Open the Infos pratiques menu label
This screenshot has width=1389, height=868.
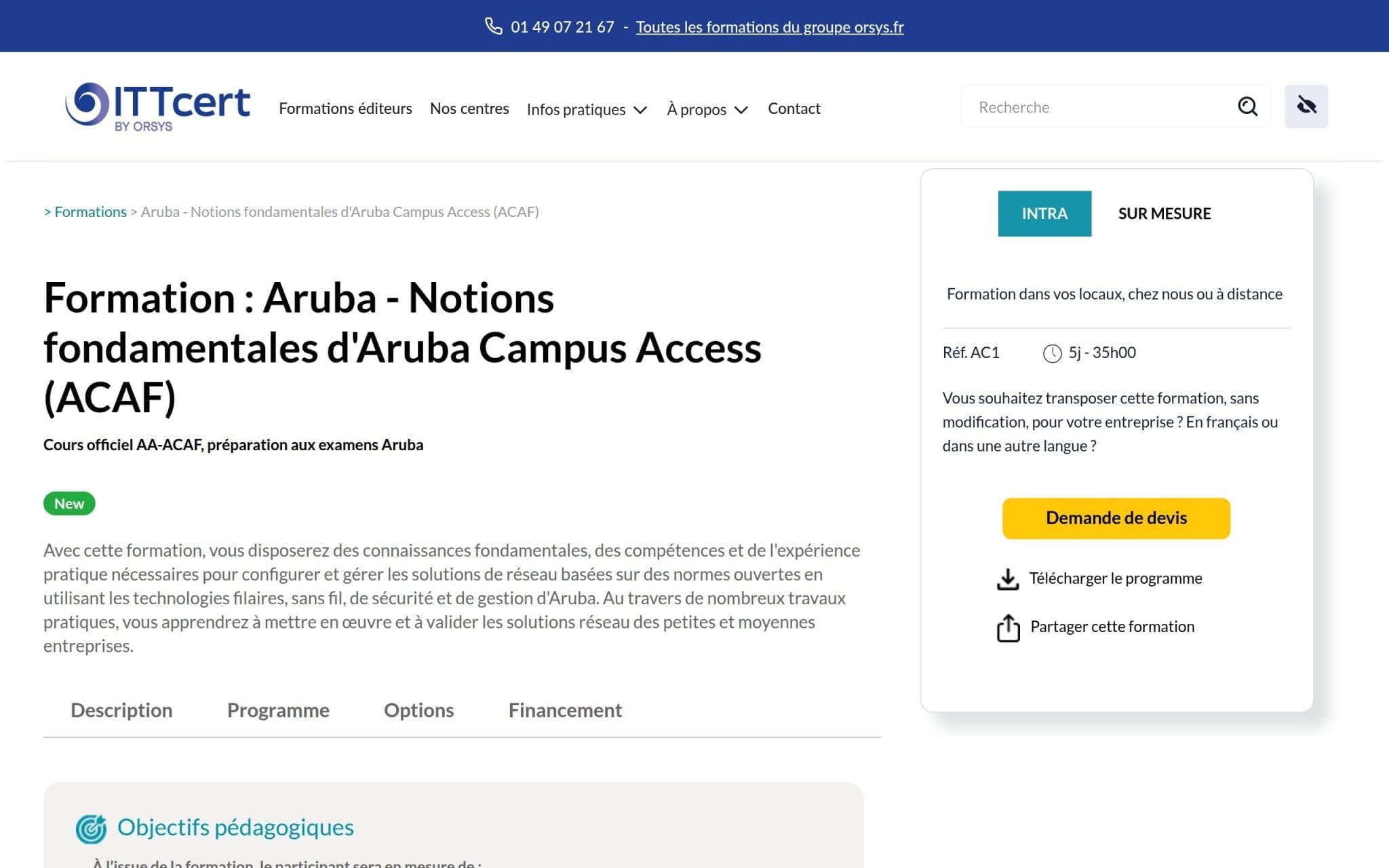click(x=576, y=109)
